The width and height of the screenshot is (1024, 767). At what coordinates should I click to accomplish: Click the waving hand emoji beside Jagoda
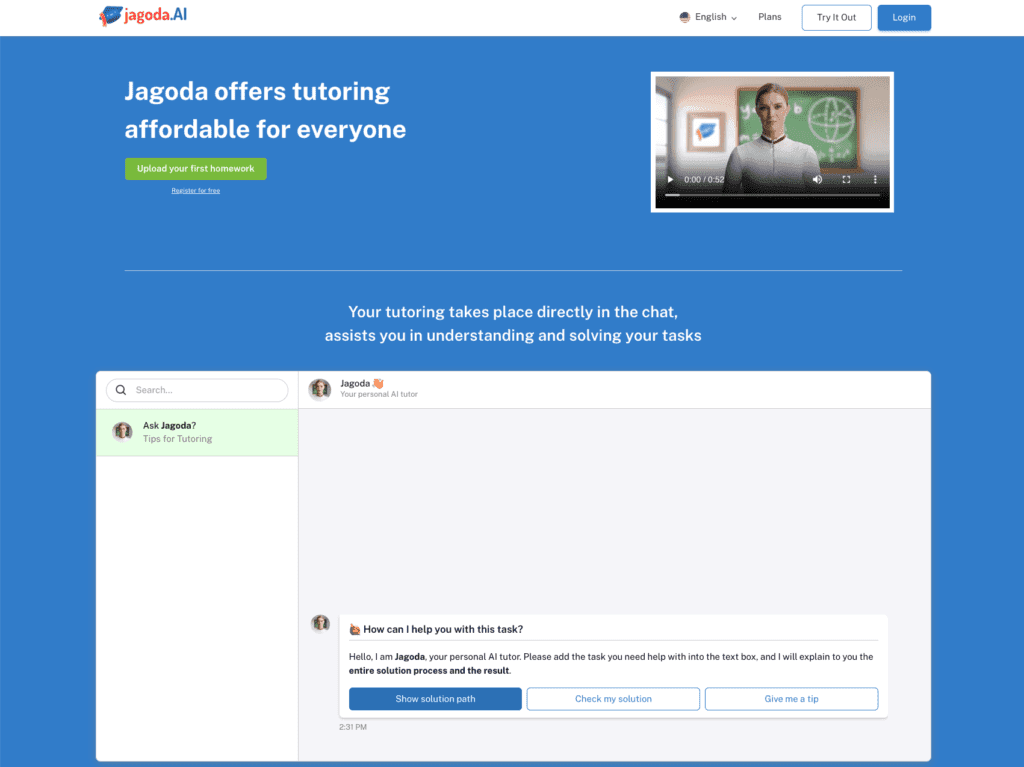click(x=378, y=384)
